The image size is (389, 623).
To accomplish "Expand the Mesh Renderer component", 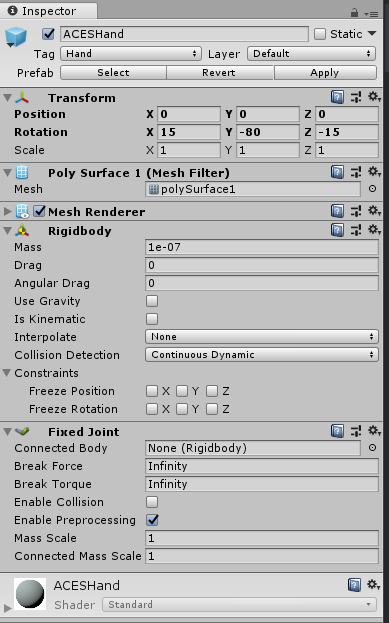I will (7, 211).
